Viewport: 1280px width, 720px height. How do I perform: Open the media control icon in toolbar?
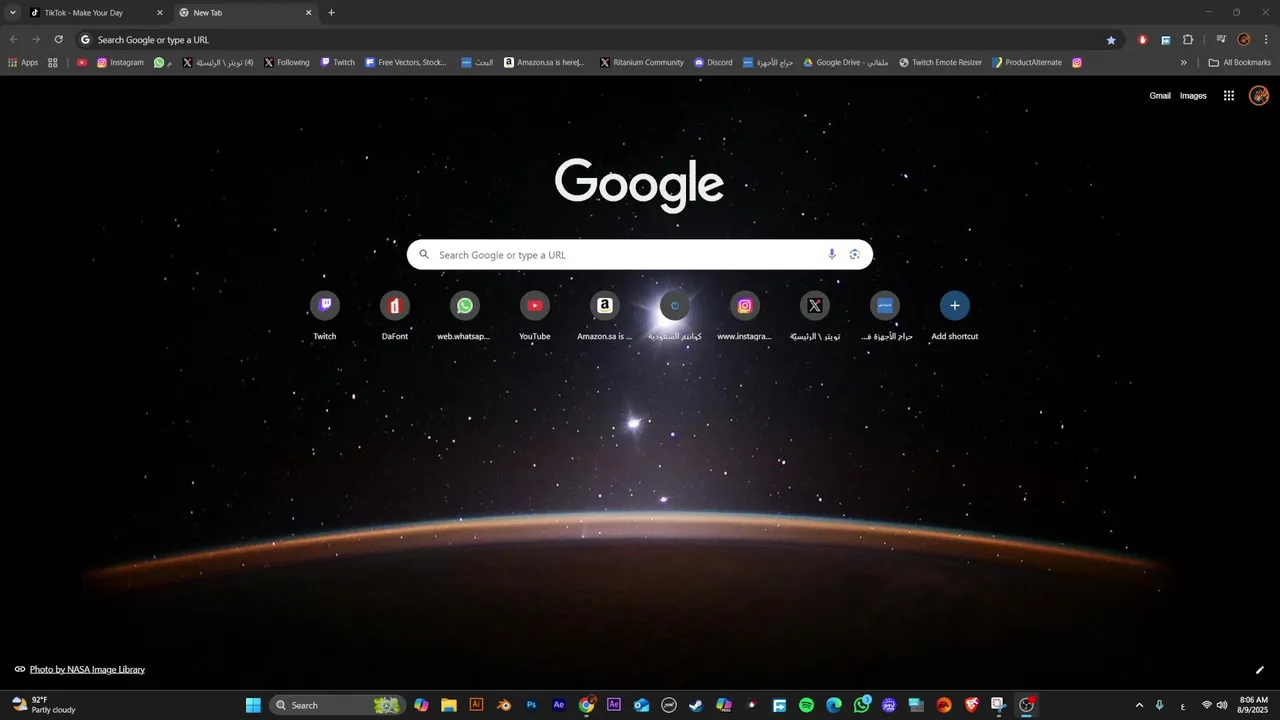point(1221,40)
